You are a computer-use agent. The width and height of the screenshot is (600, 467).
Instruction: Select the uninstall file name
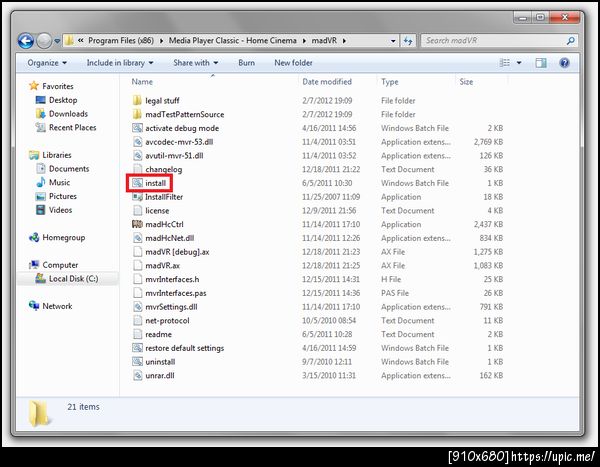point(160,362)
